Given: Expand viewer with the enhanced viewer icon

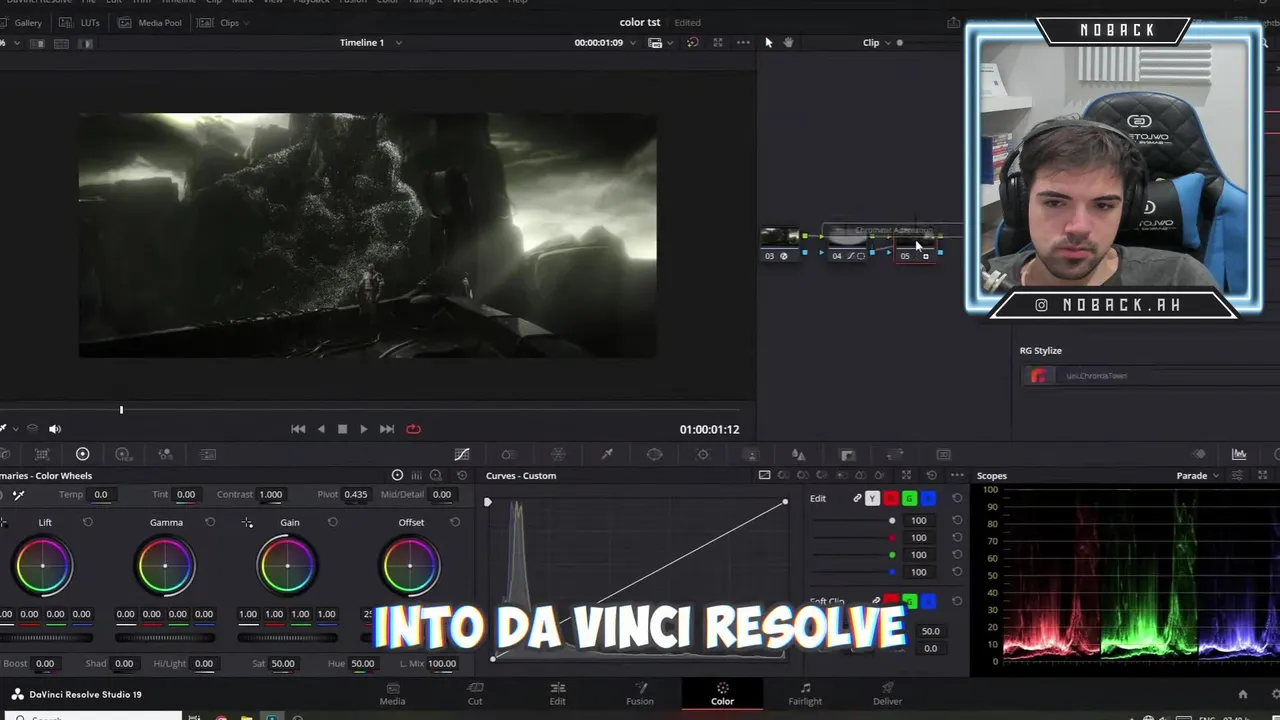Looking at the screenshot, I should (718, 42).
